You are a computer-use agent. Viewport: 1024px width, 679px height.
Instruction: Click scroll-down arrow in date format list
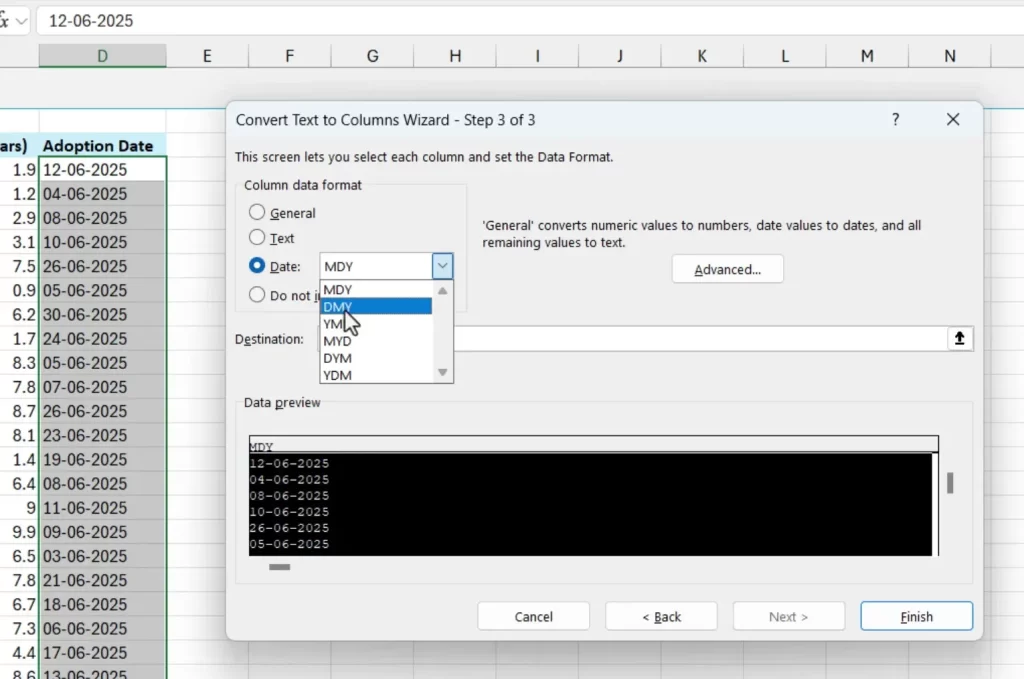coord(442,372)
